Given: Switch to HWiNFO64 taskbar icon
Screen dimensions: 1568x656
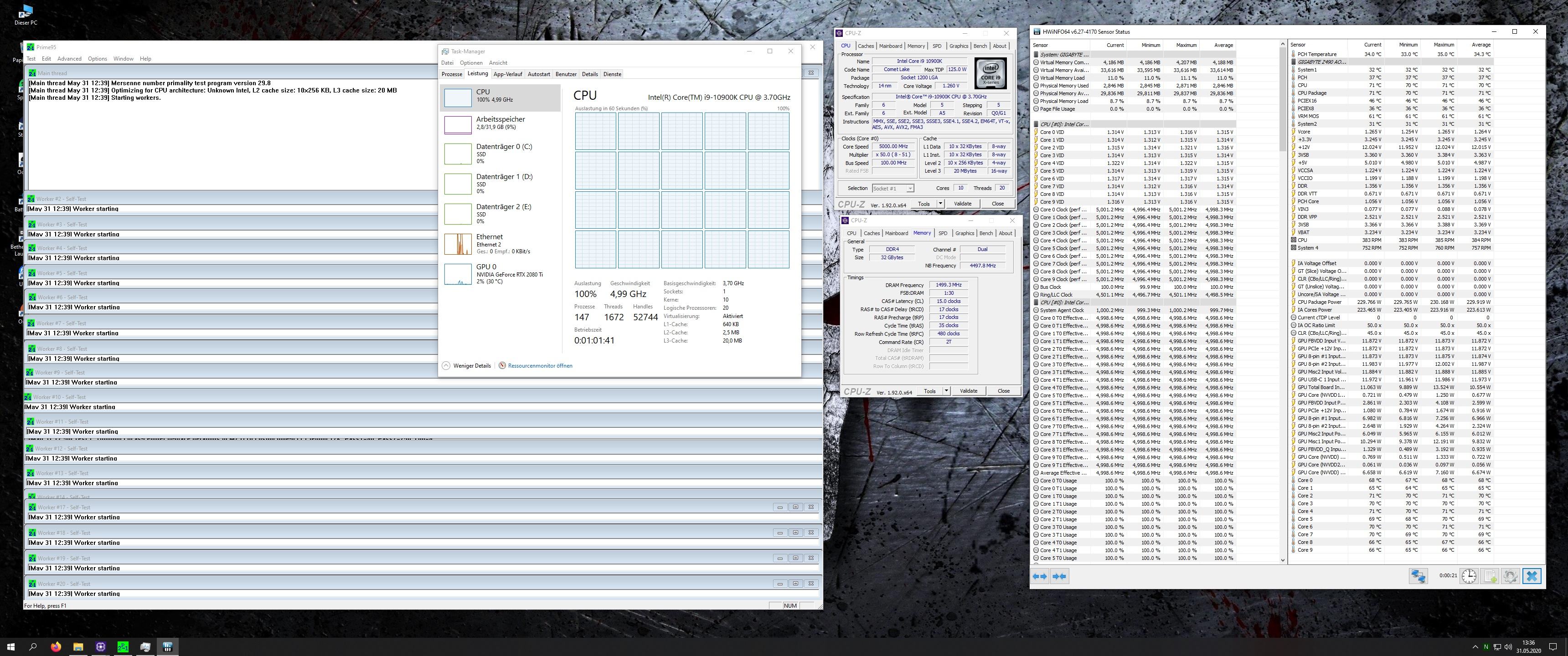Looking at the screenshot, I should pos(167,647).
